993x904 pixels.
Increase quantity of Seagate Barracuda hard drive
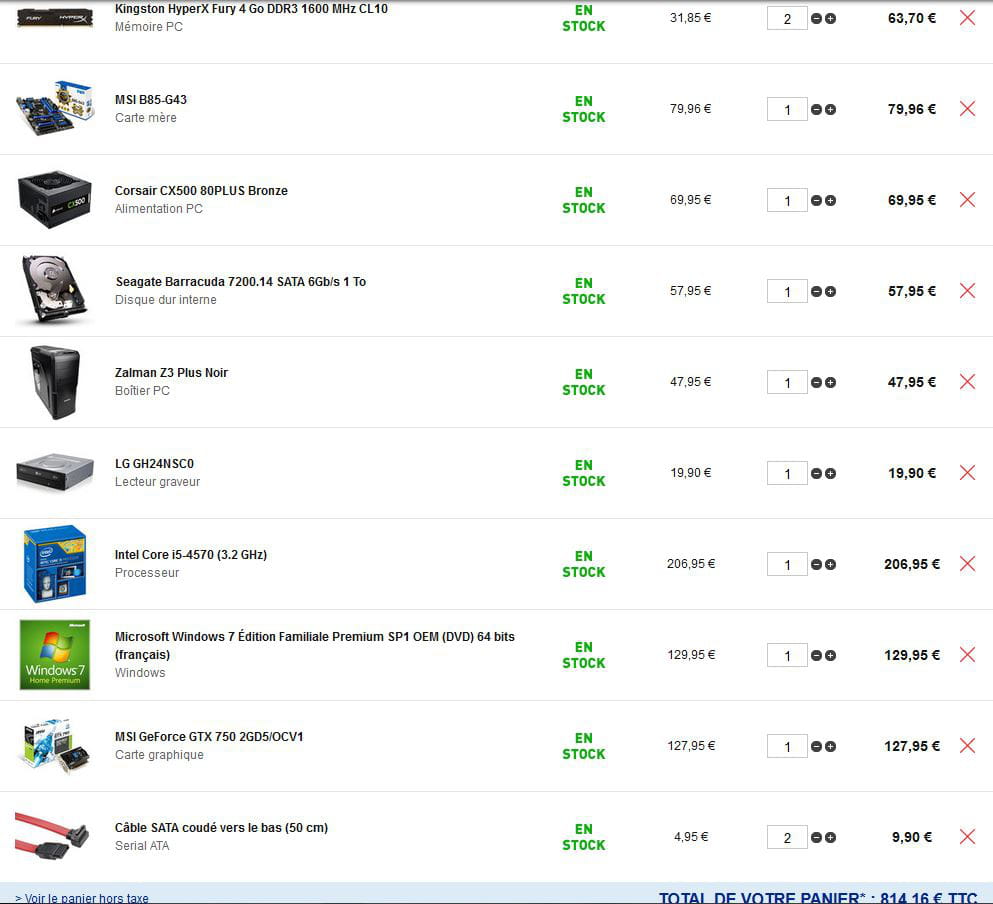pyautogui.click(x=830, y=291)
